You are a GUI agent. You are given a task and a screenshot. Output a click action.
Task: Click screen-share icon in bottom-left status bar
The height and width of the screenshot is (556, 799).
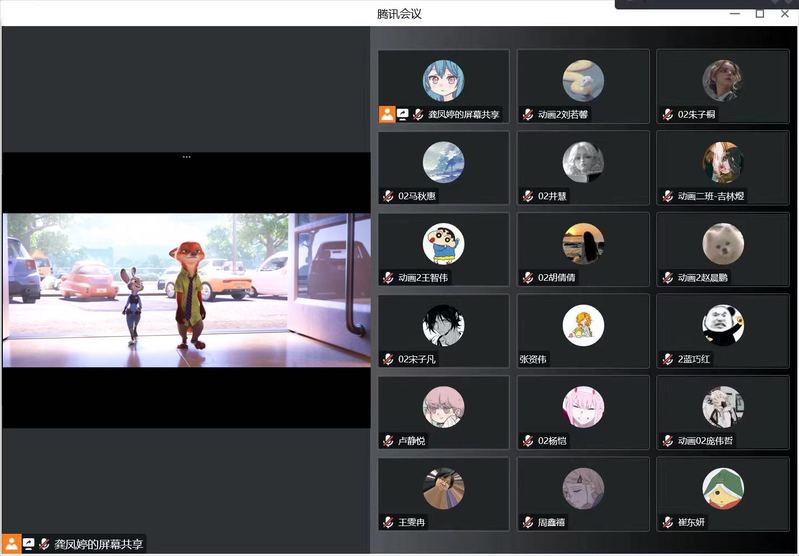pos(29,544)
